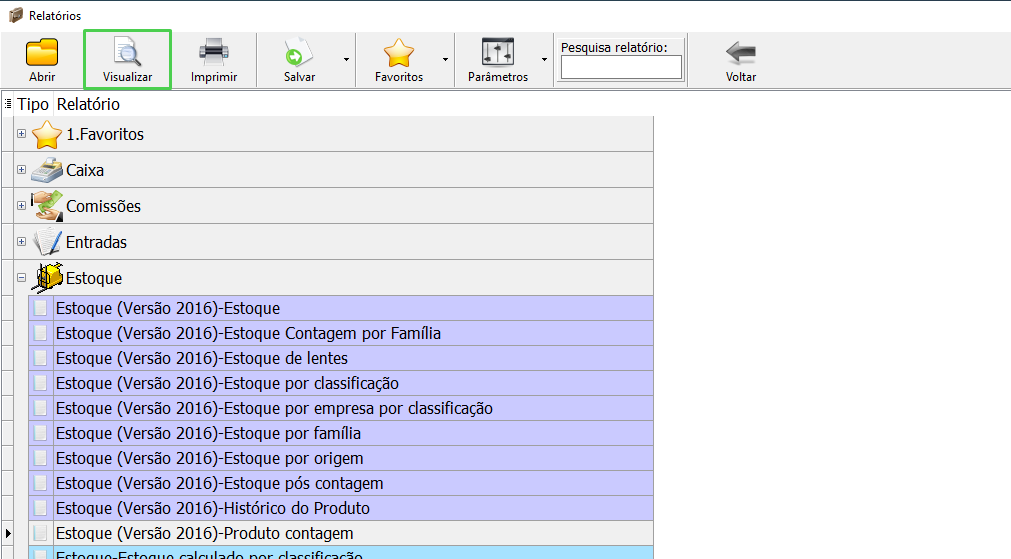Select Histórico do Produto report
This screenshot has height=559, width=1011.
click(x=212, y=508)
